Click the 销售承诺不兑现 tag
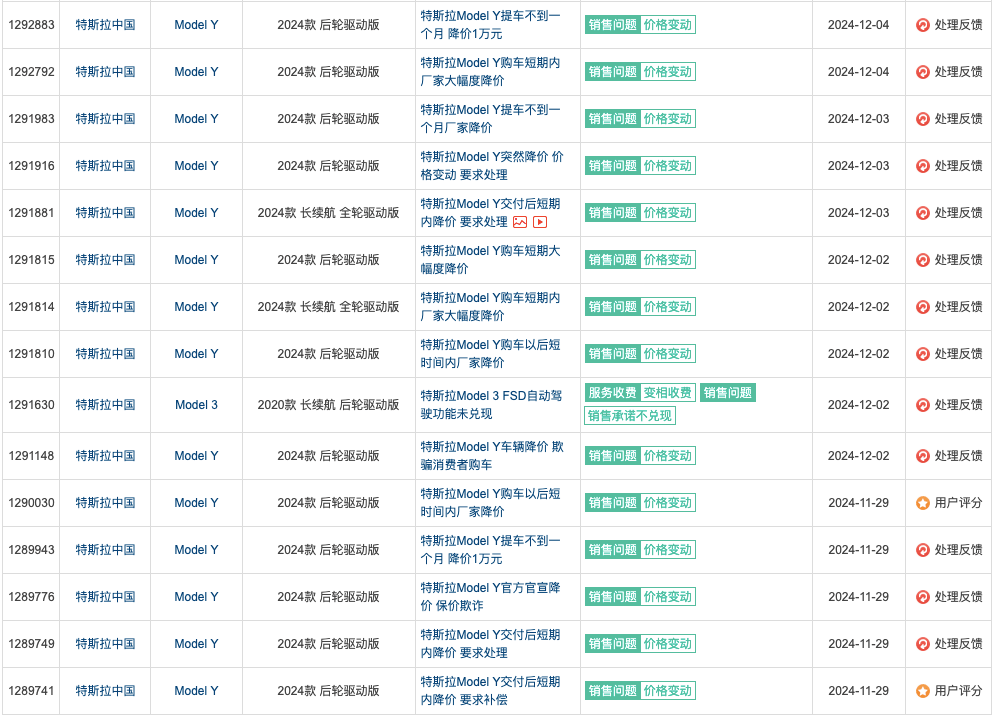 point(630,416)
